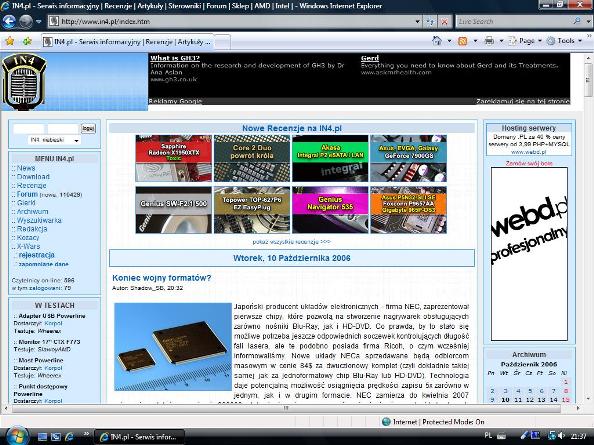Open GeForce 7900GS review thumbnail
This screenshot has height=445, width=594.
point(408,158)
